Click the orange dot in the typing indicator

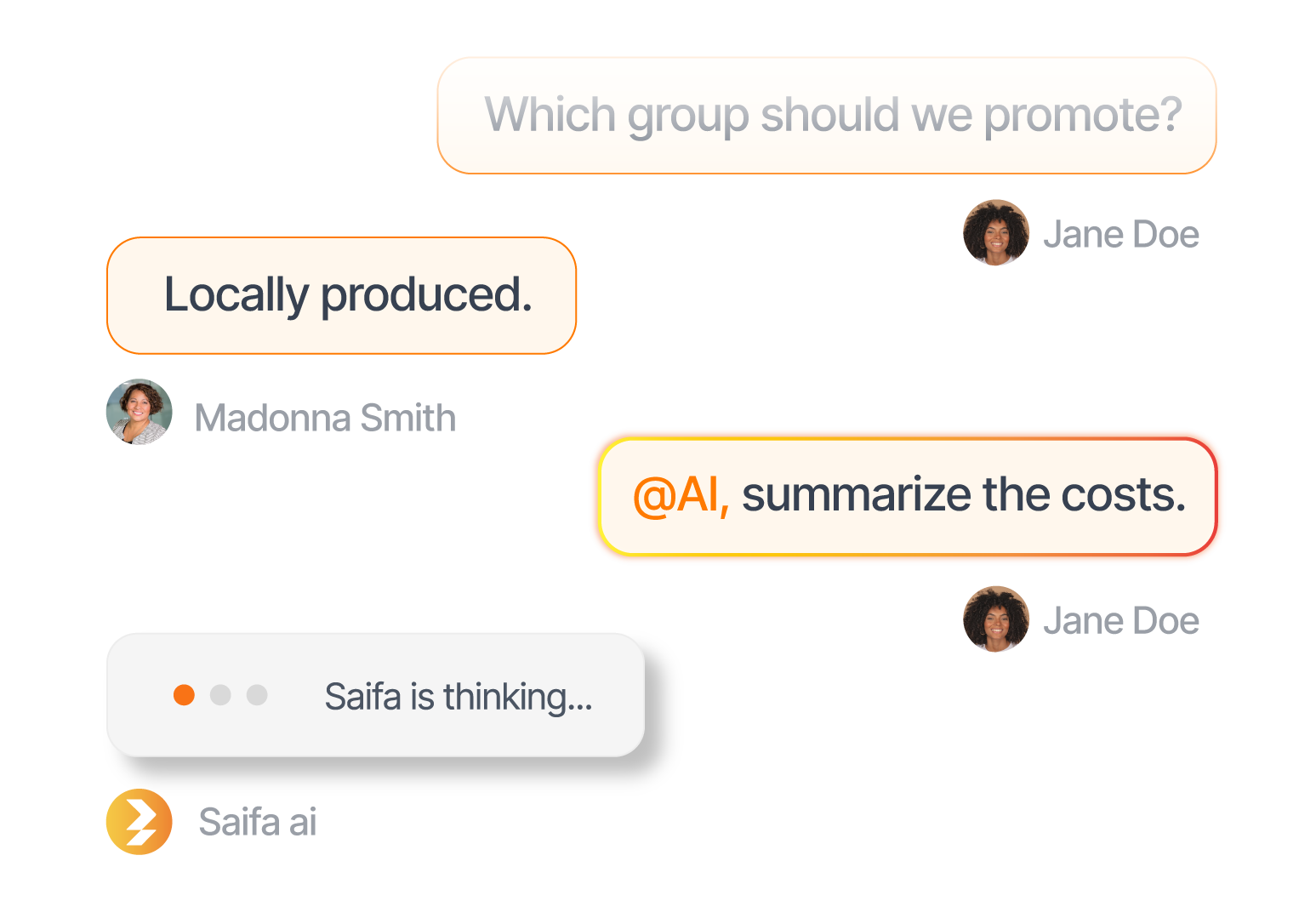coord(184,695)
